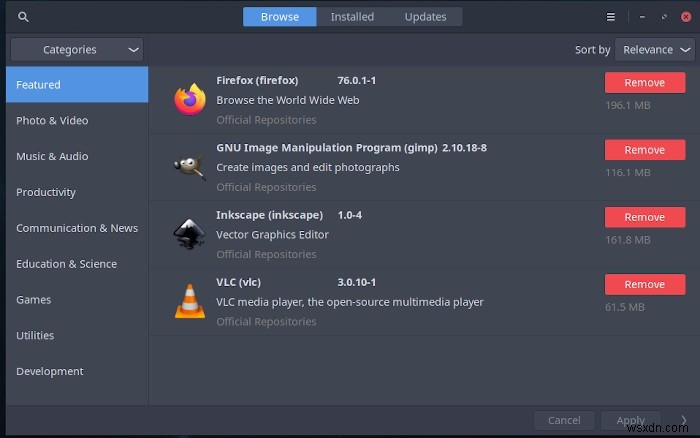Restore the window using the maximize icon

point(664,17)
